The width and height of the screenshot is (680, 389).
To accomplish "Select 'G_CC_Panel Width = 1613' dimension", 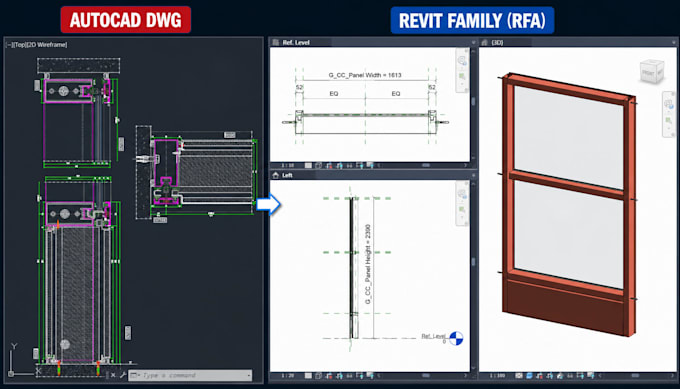I will pyautogui.click(x=365, y=75).
